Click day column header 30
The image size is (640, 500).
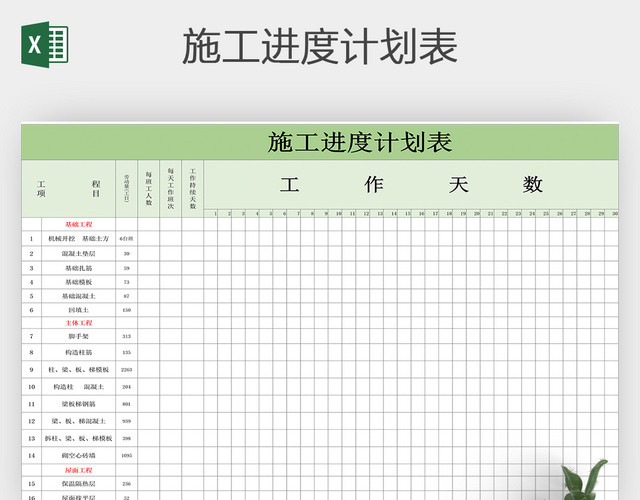[611, 213]
